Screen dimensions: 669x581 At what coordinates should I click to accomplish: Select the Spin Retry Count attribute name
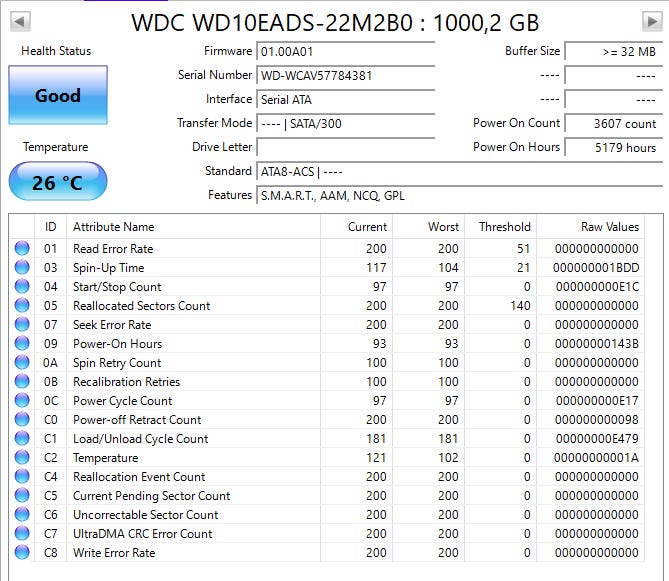(117, 363)
